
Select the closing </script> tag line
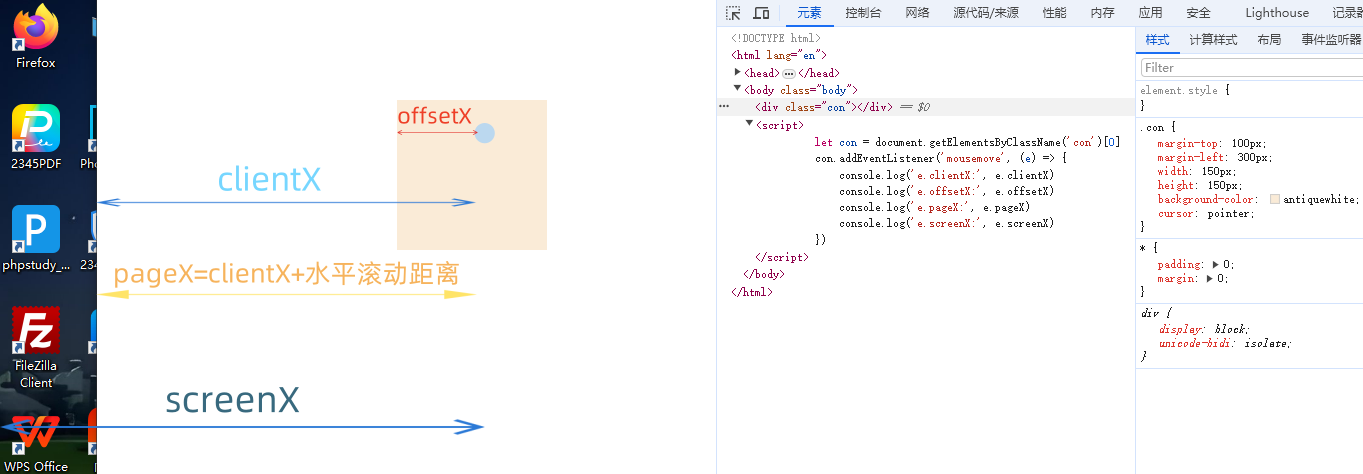click(x=782, y=257)
